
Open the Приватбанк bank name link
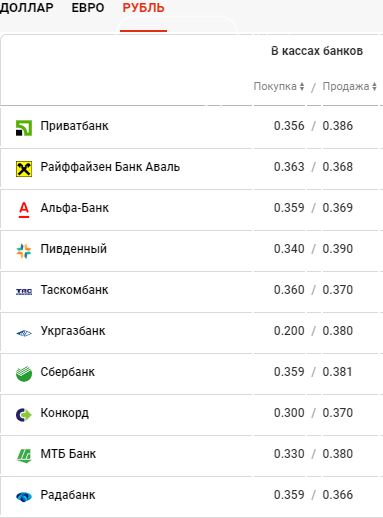(x=74, y=126)
